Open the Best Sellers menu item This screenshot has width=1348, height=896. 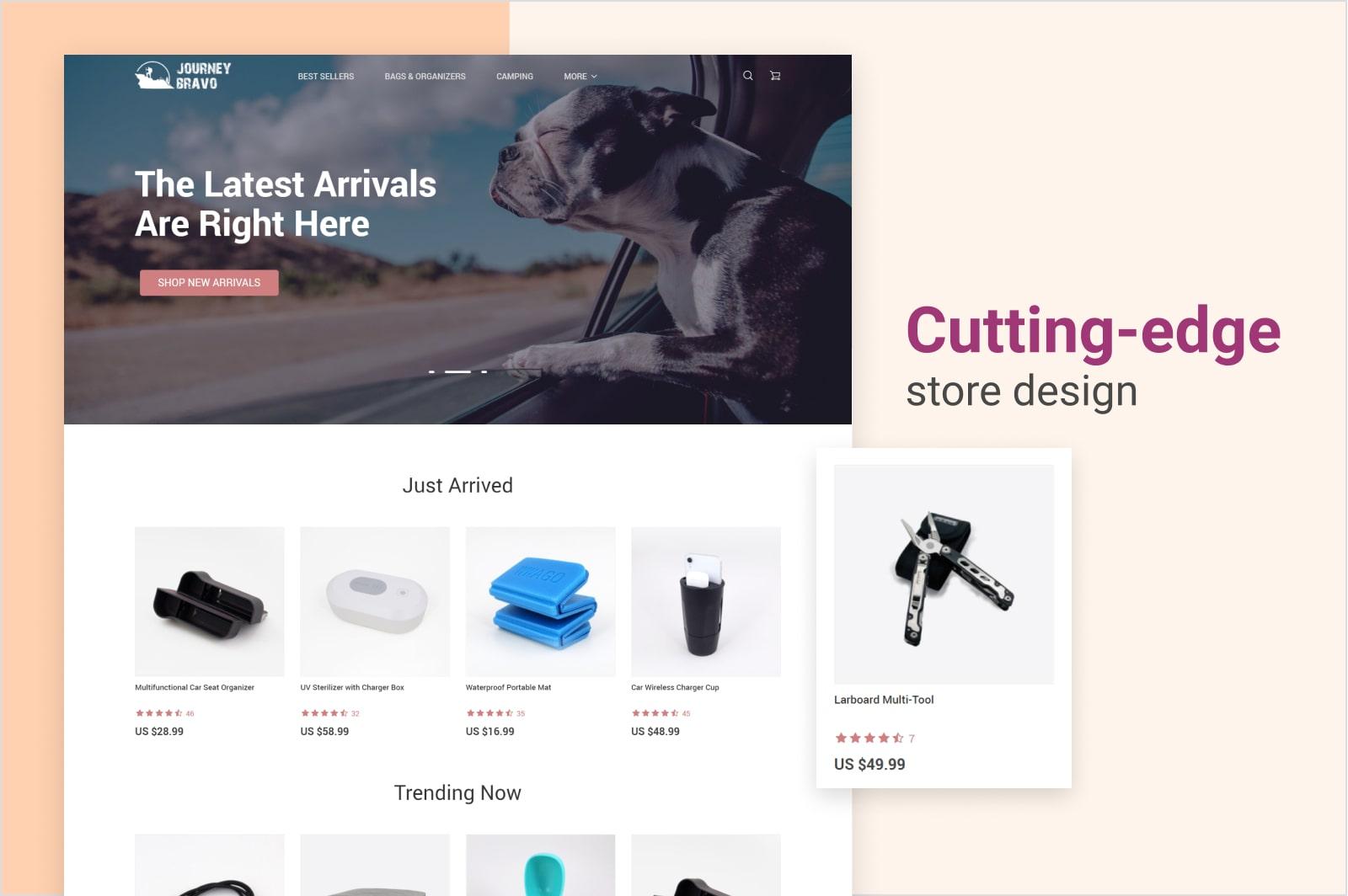(x=326, y=77)
